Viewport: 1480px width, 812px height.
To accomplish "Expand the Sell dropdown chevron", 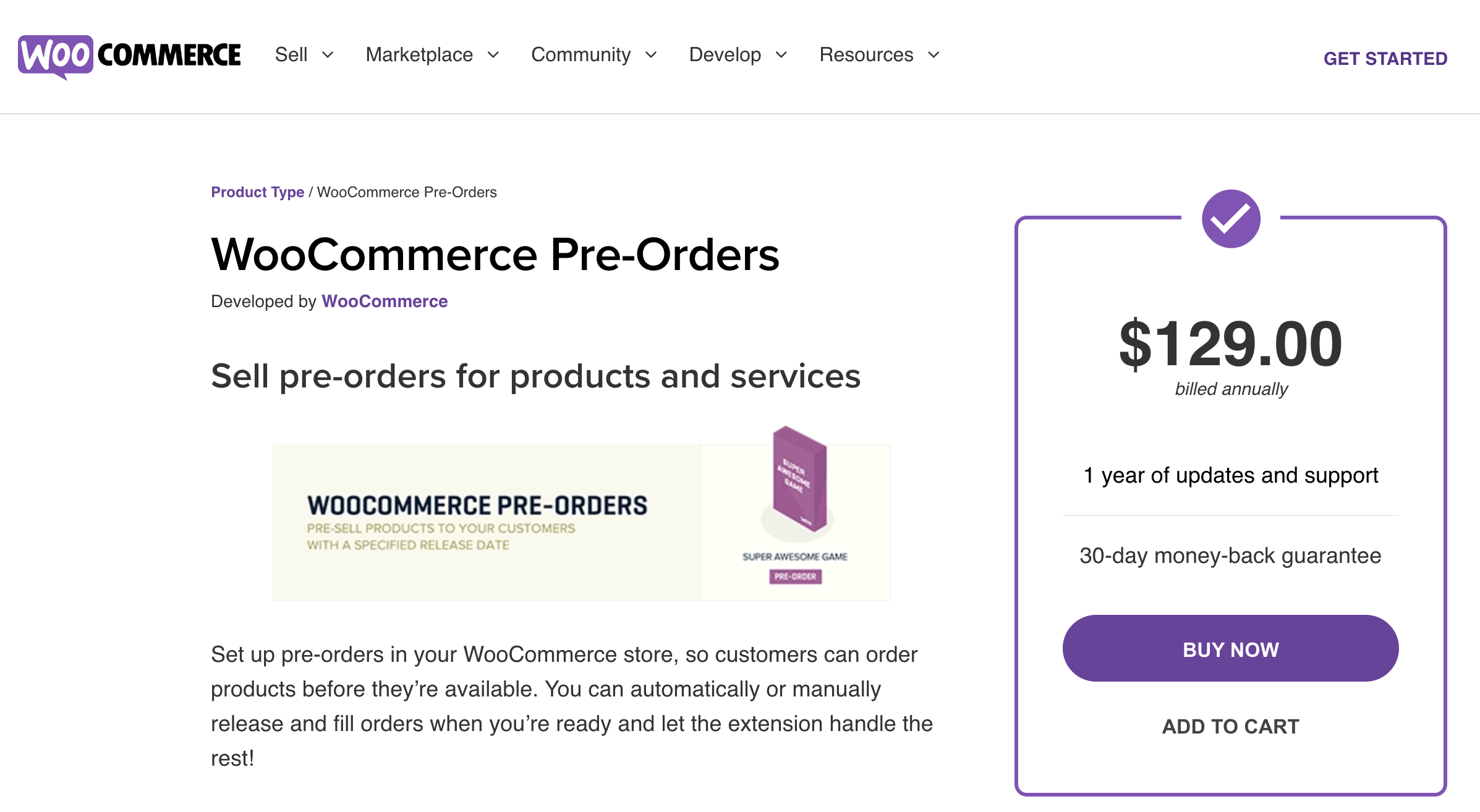I will point(328,55).
